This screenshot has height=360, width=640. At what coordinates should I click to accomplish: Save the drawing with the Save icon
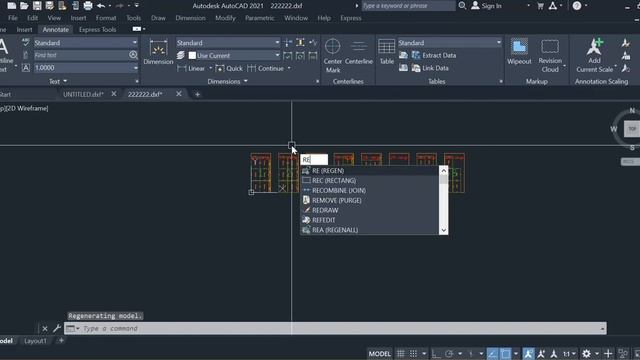(x=37, y=6)
